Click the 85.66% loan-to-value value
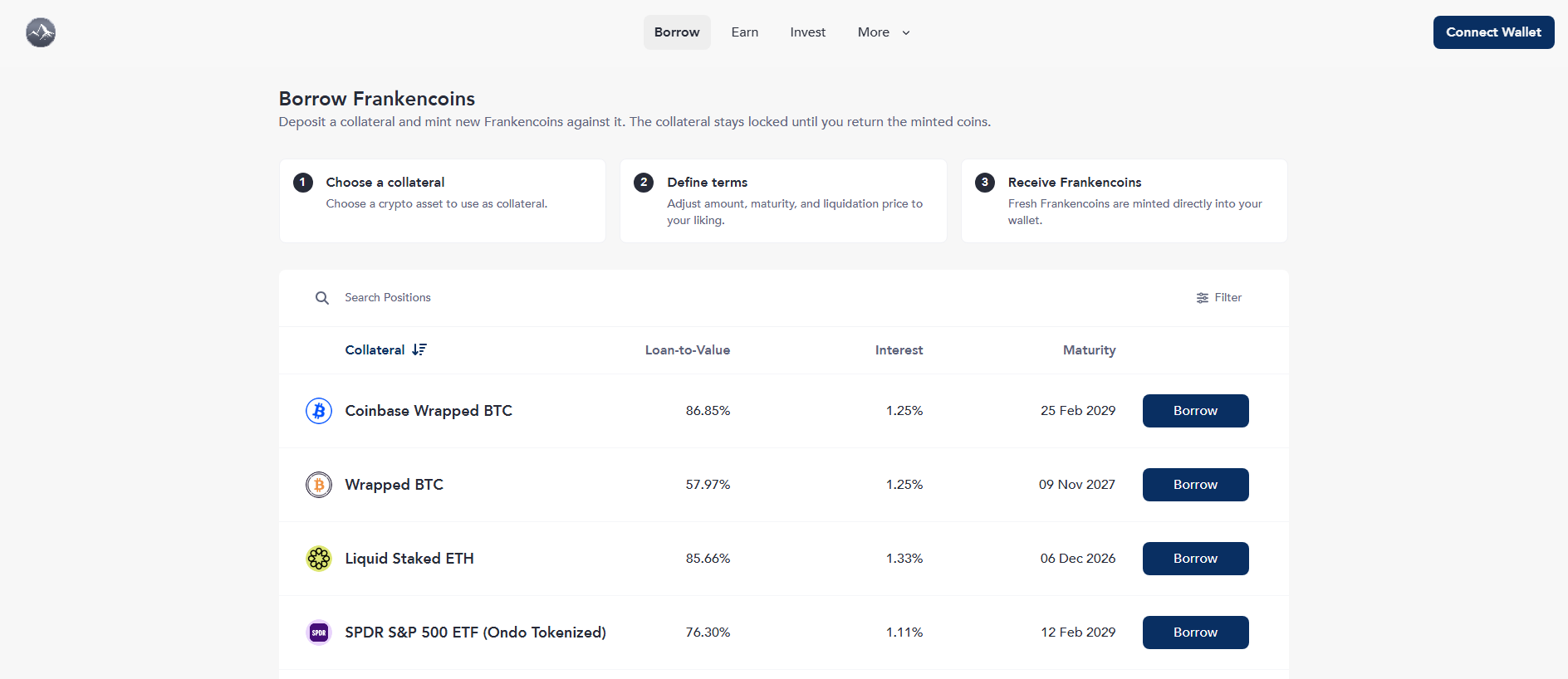Screen dimensions: 1568x679 (708, 559)
